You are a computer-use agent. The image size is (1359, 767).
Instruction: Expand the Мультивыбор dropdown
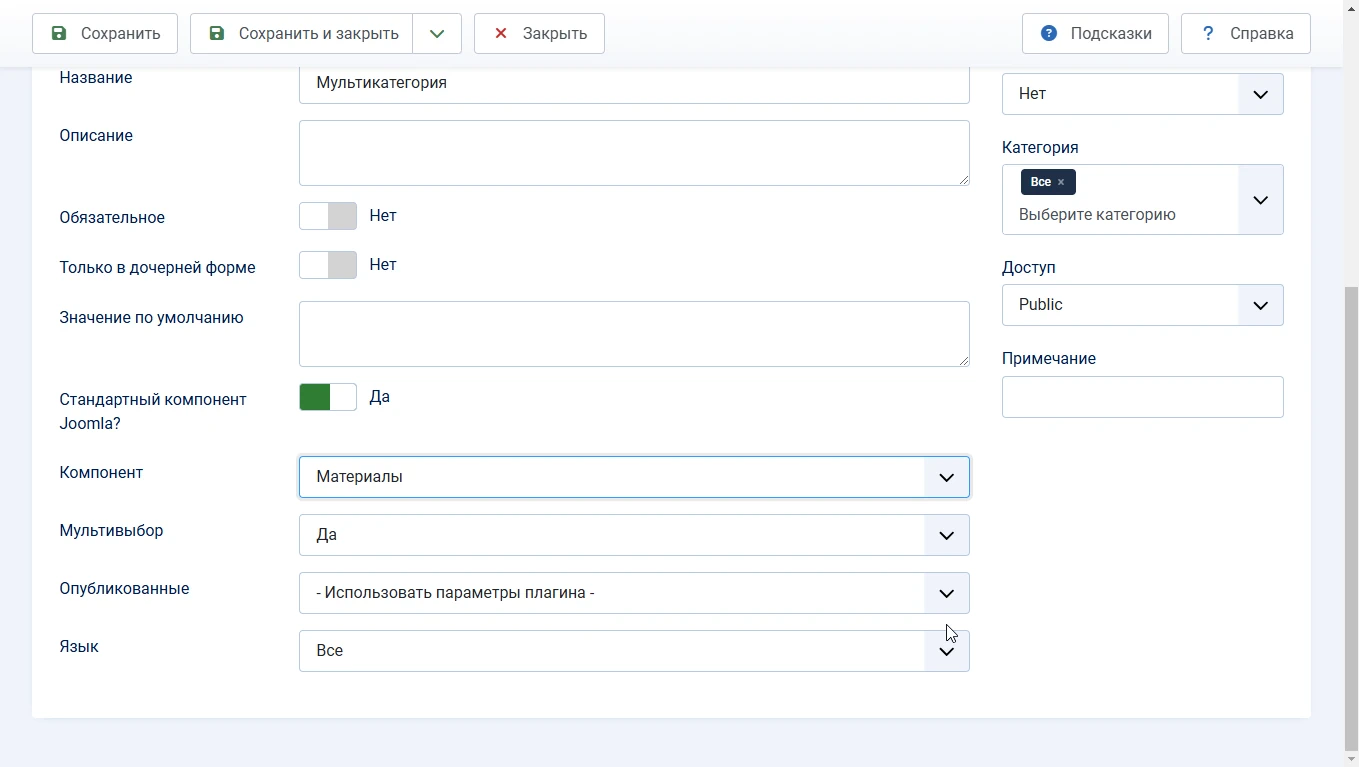[633, 535]
